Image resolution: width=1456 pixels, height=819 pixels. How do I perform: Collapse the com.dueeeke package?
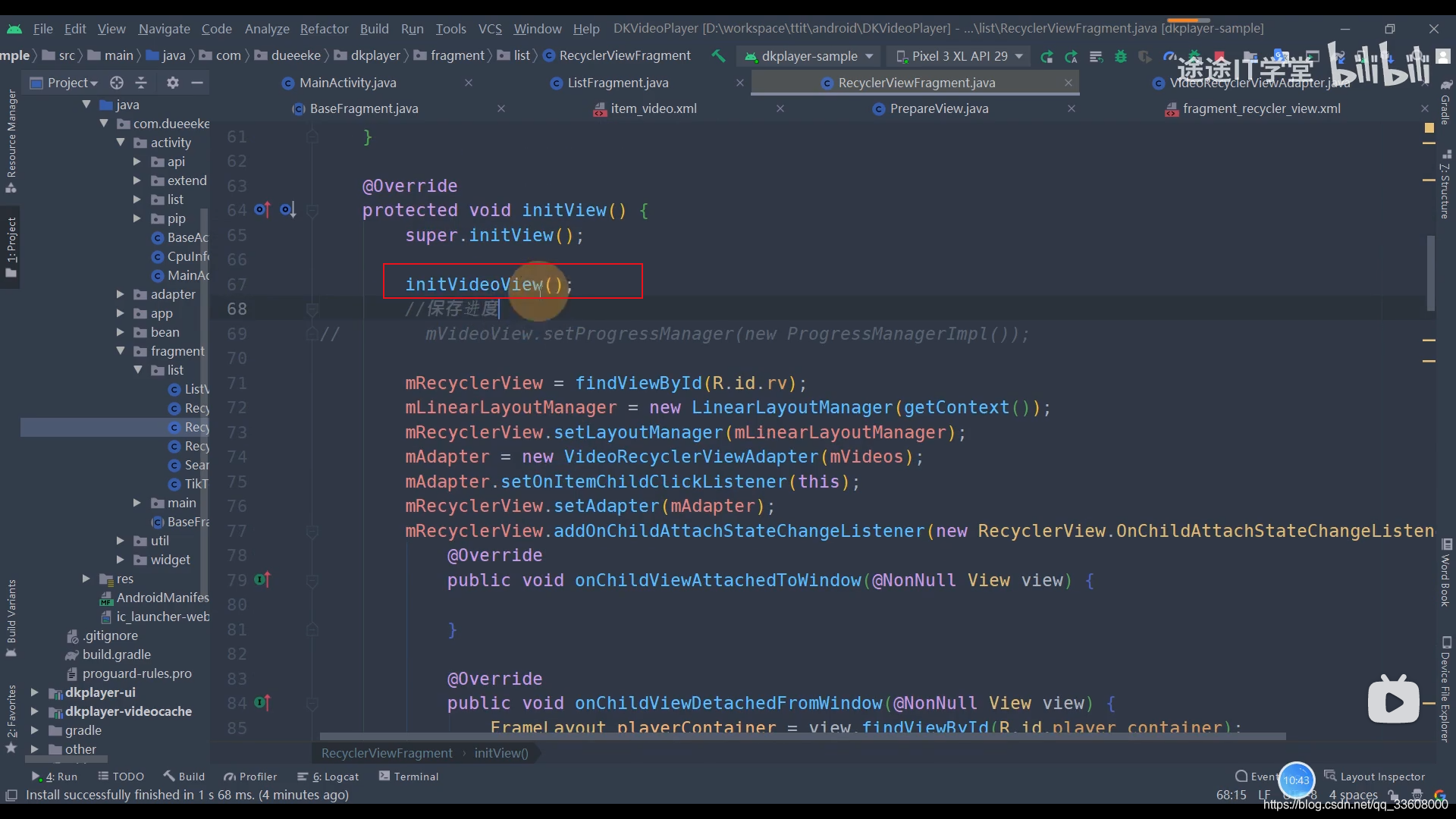point(104,124)
